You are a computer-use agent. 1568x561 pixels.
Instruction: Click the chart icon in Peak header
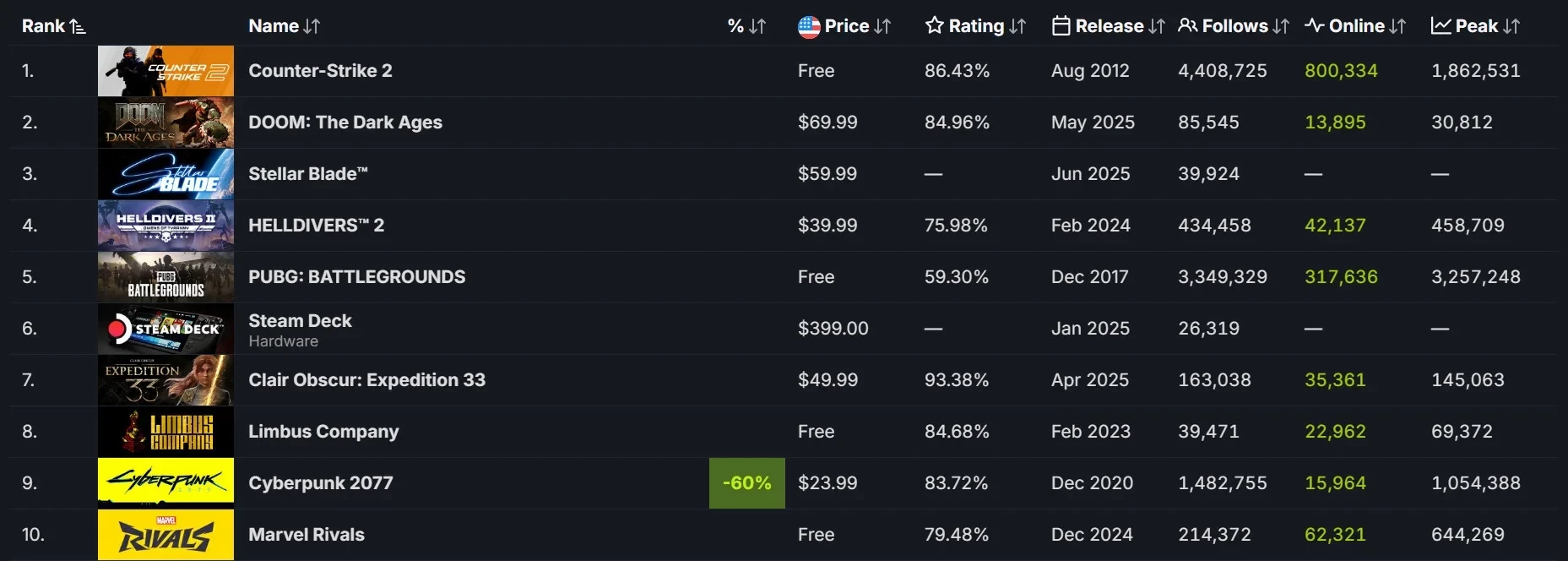(x=1440, y=26)
